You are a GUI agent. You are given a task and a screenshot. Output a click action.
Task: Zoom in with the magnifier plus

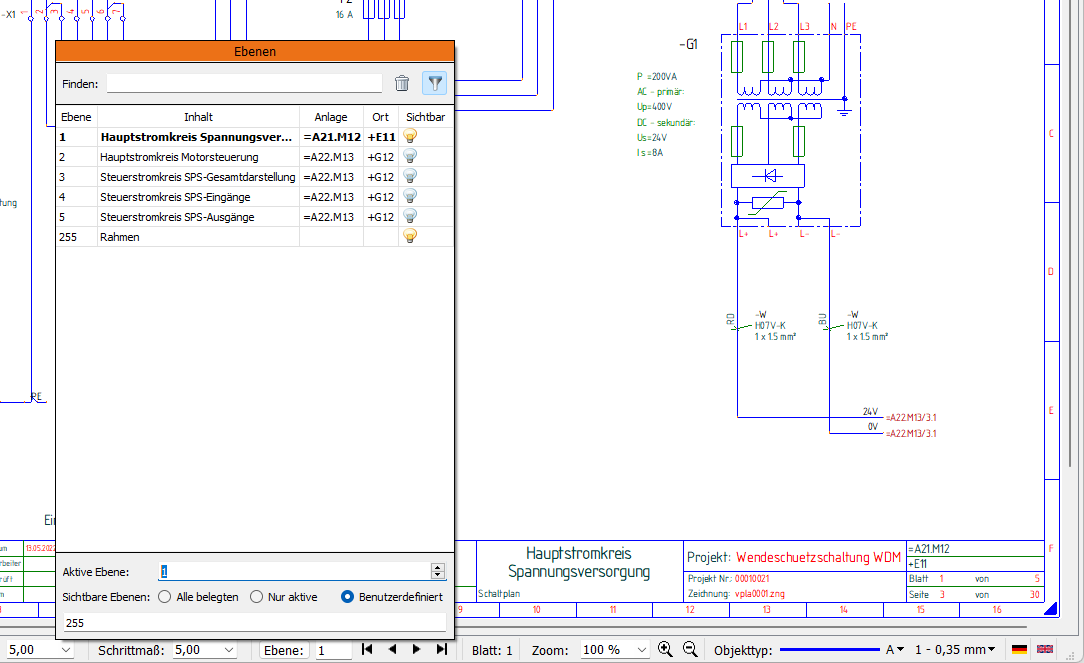tap(665, 650)
